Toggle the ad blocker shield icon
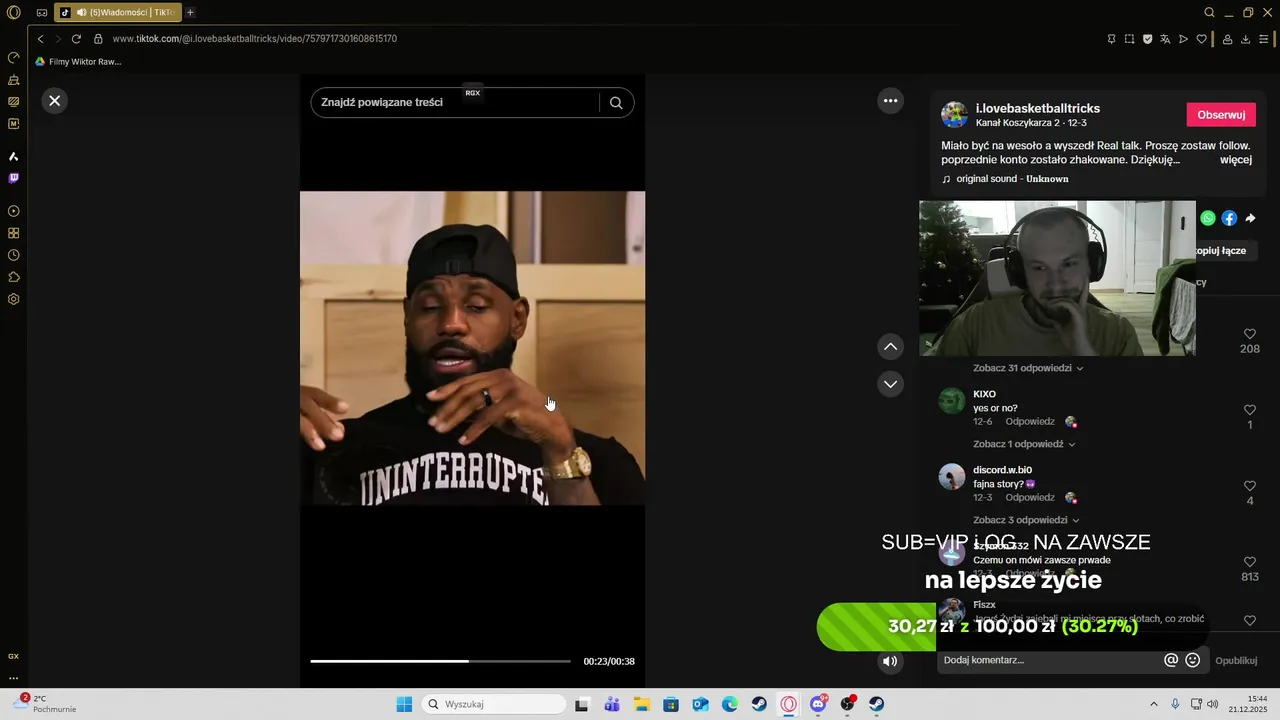1280x720 pixels. click(1147, 39)
